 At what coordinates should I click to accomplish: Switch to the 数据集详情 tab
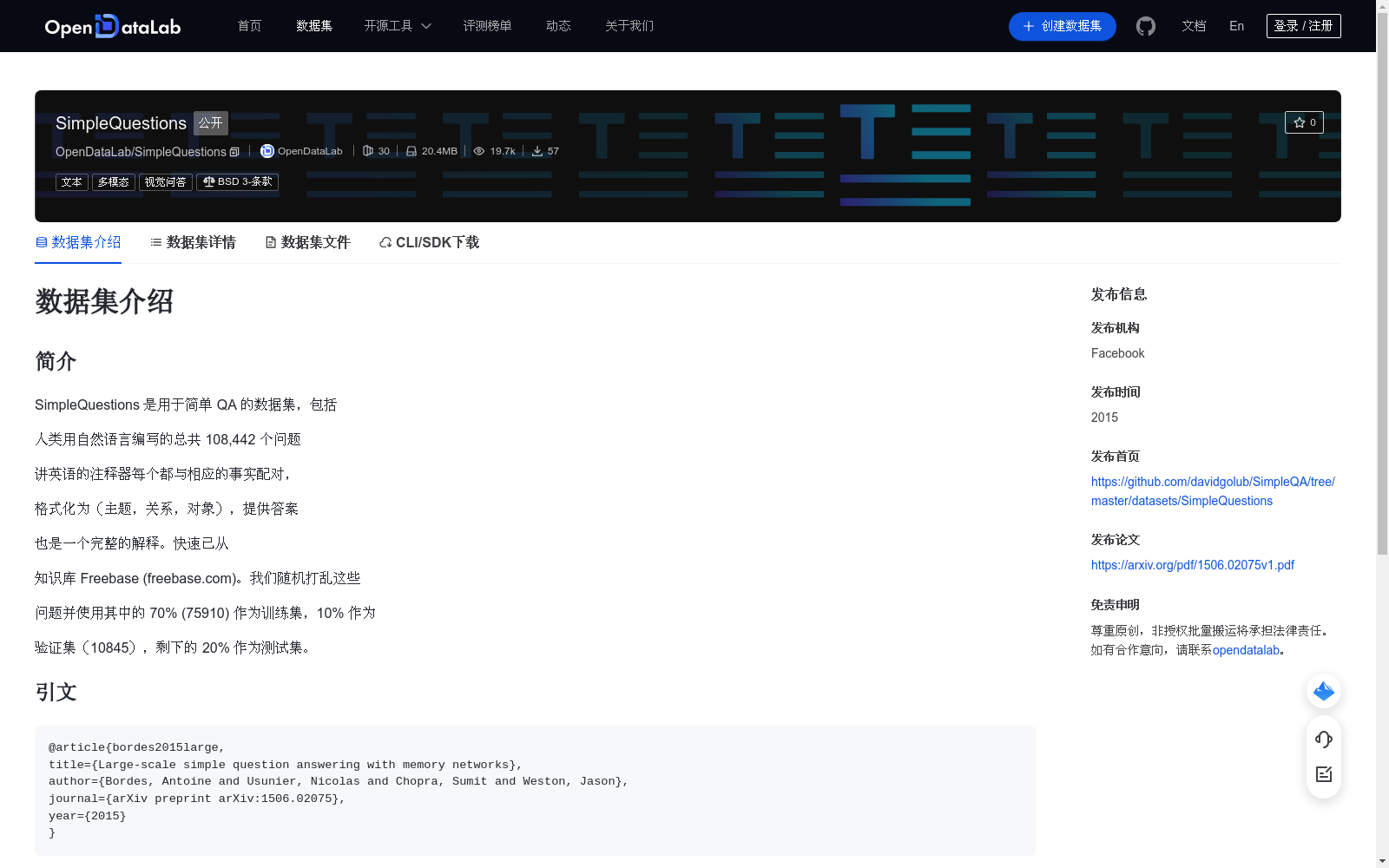[193, 242]
